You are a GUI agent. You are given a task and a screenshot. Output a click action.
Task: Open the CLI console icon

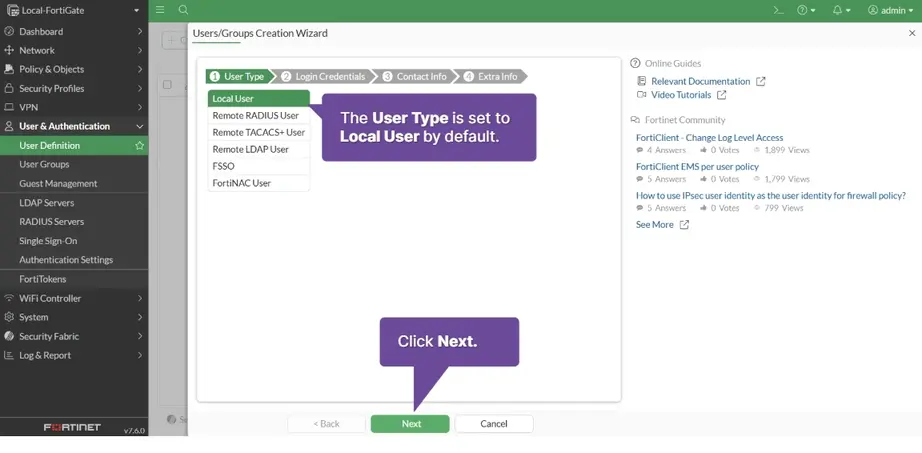click(779, 10)
